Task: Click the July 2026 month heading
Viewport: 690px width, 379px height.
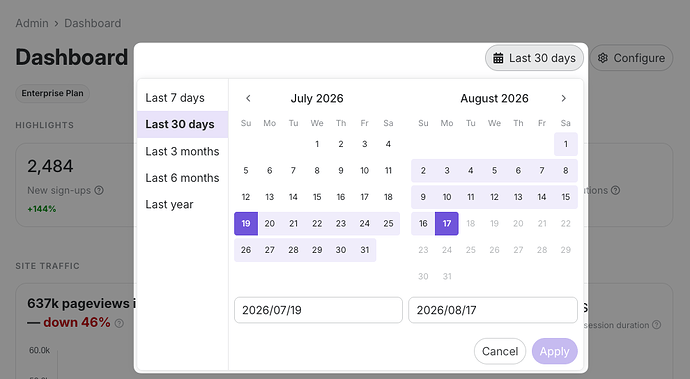Action: click(x=317, y=98)
